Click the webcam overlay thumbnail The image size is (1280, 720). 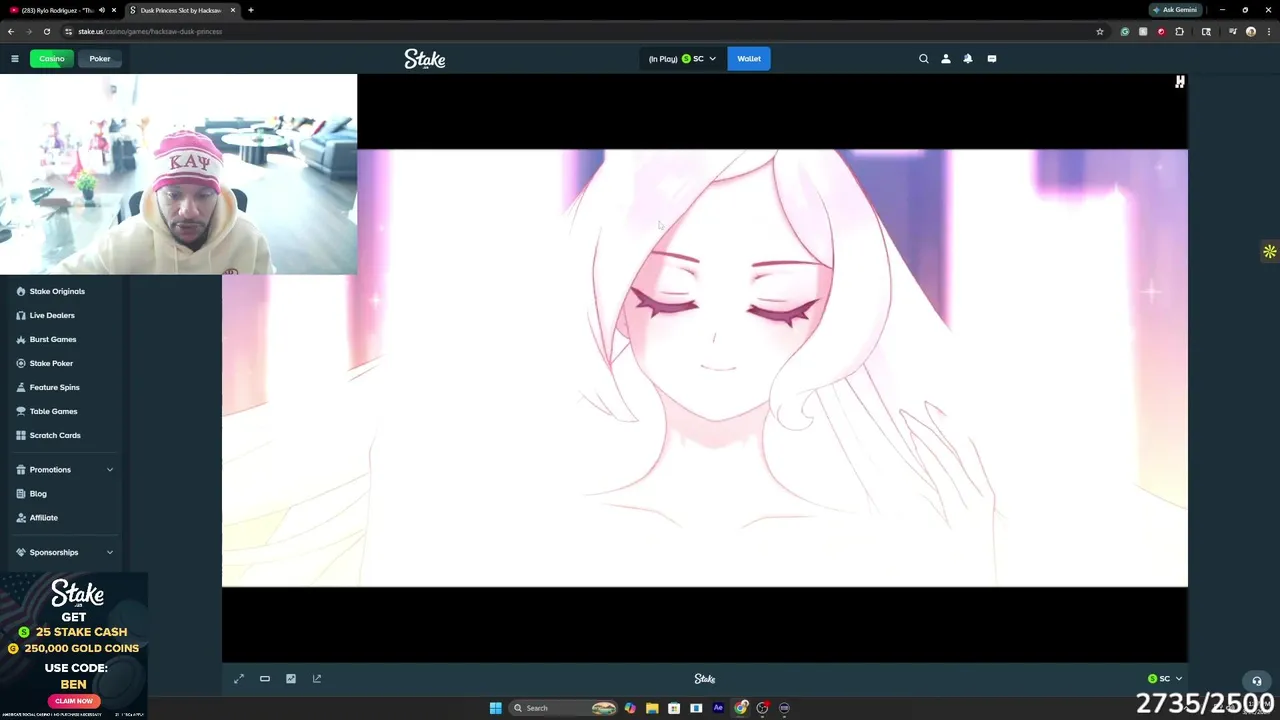178,174
